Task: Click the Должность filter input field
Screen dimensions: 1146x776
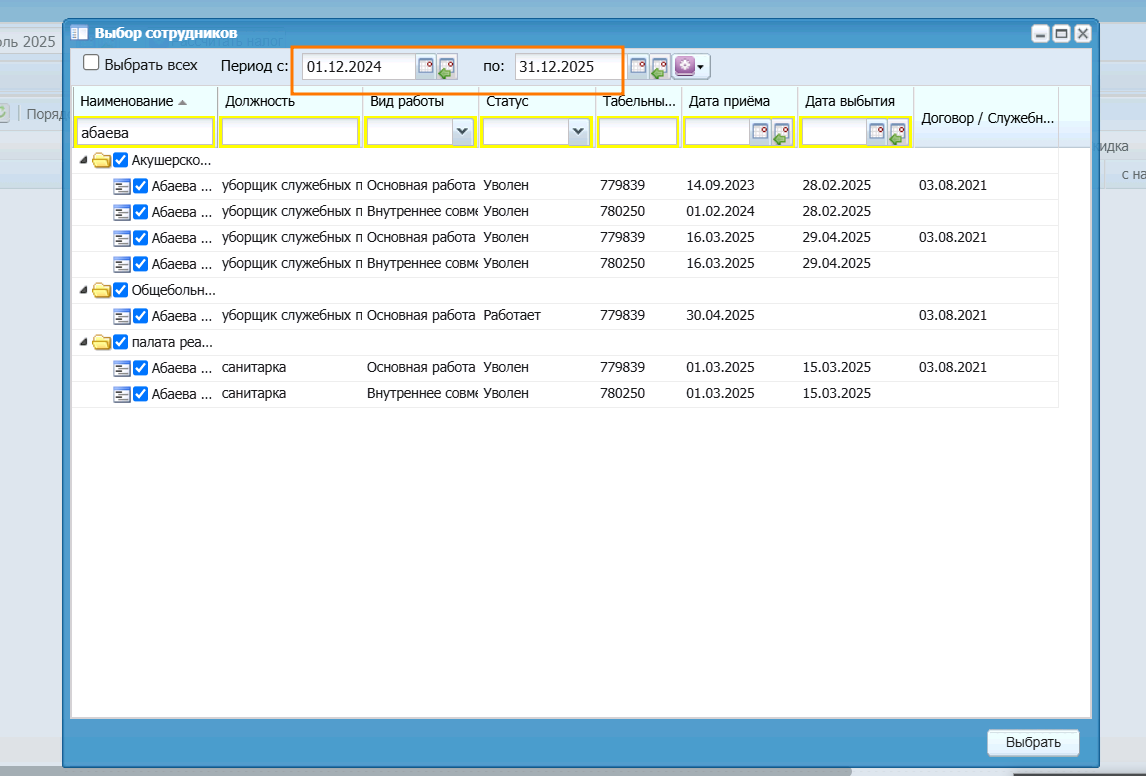Action: tap(289, 132)
